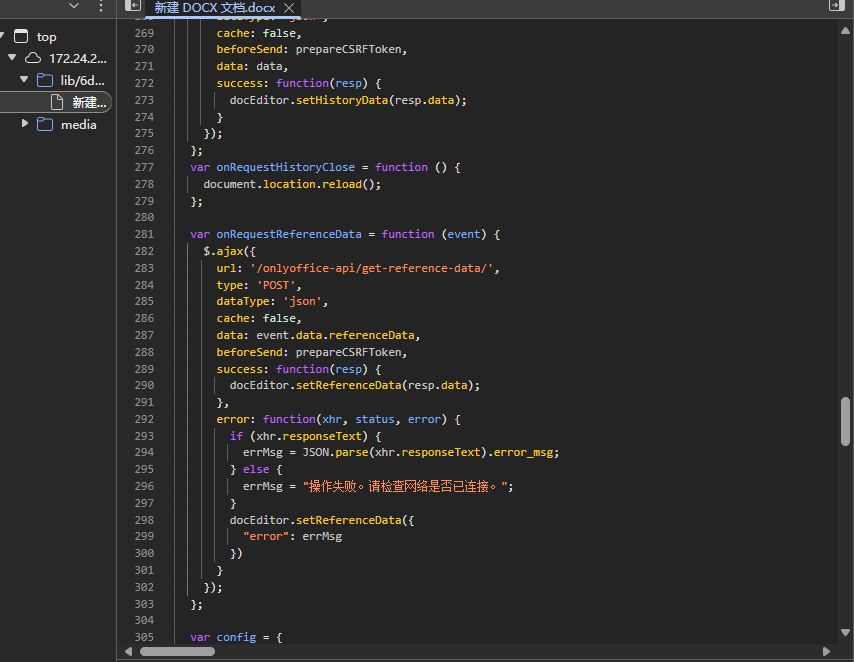Click the top frame window icon
Screen dimensions: 854x662
point(21,37)
